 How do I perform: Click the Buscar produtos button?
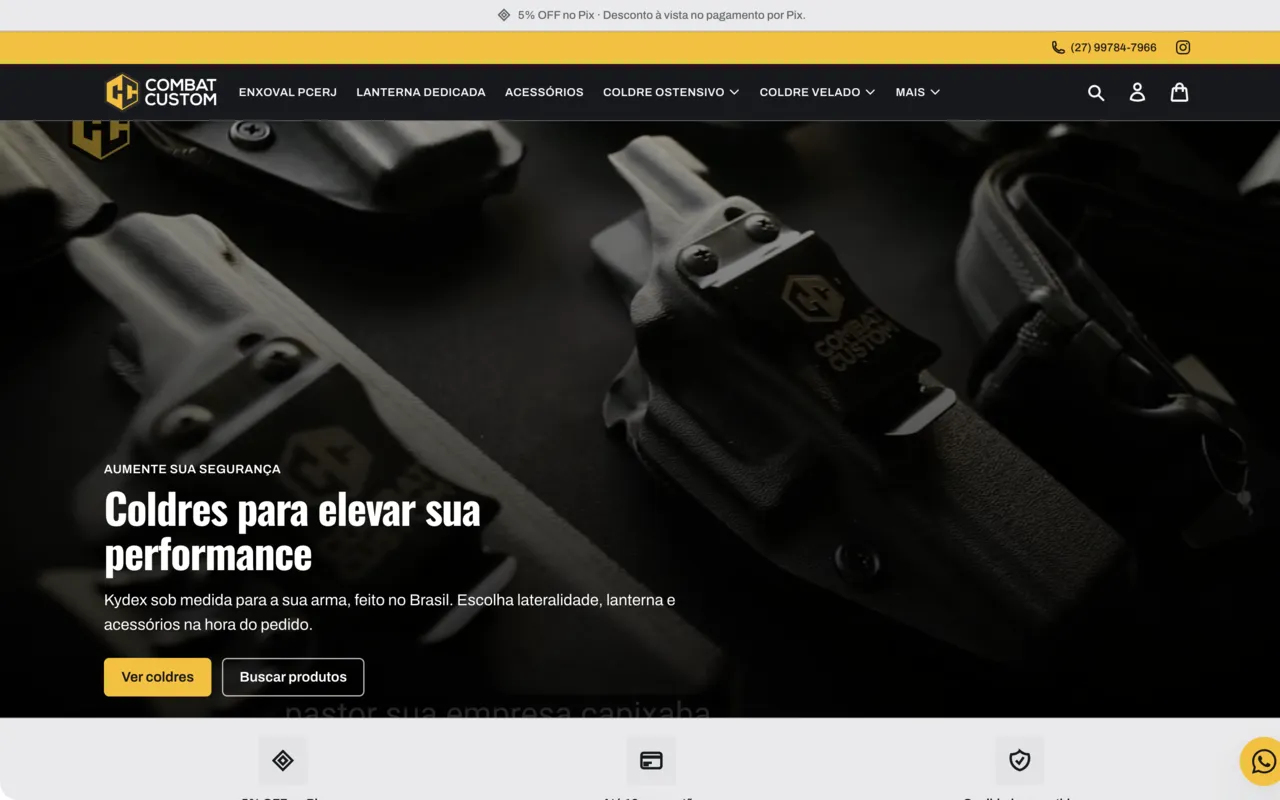click(293, 677)
